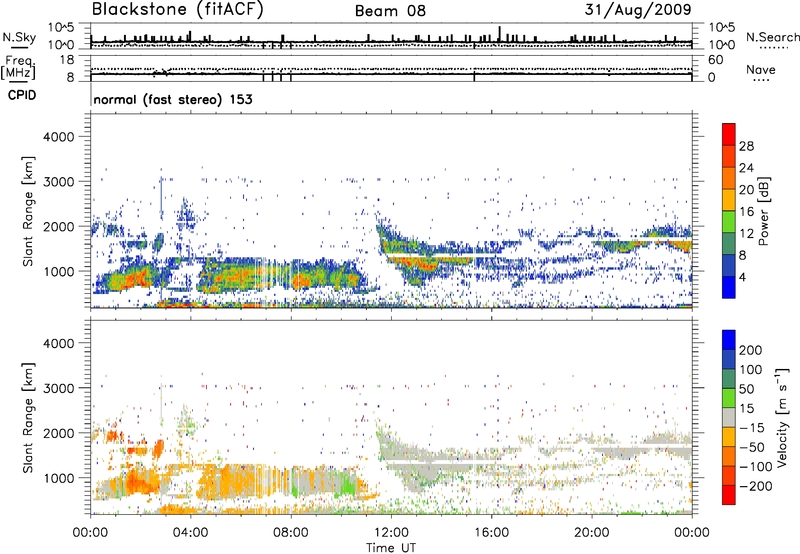Click the grey segment of the velocity colorbar

pyautogui.click(x=729, y=417)
